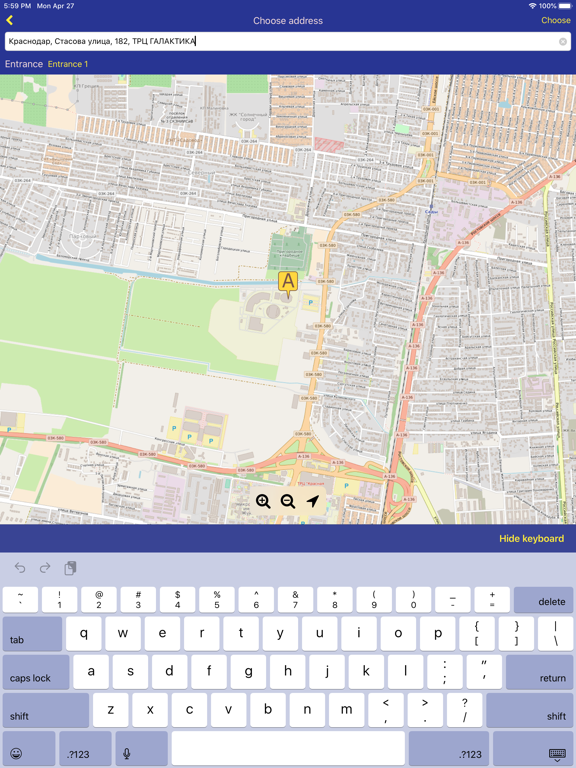
Task: Switch to numbers with right .?123 key
Action: coord(449,748)
